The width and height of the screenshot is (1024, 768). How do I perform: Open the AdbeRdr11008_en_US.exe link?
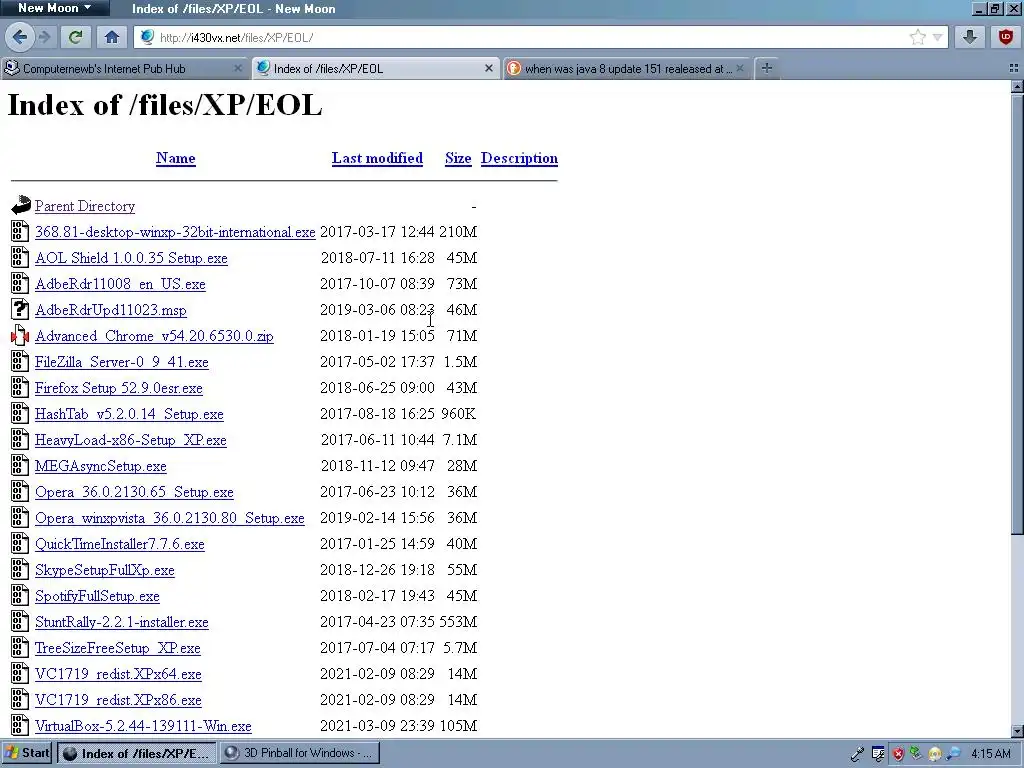pyautogui.click(x=120, y=284)
